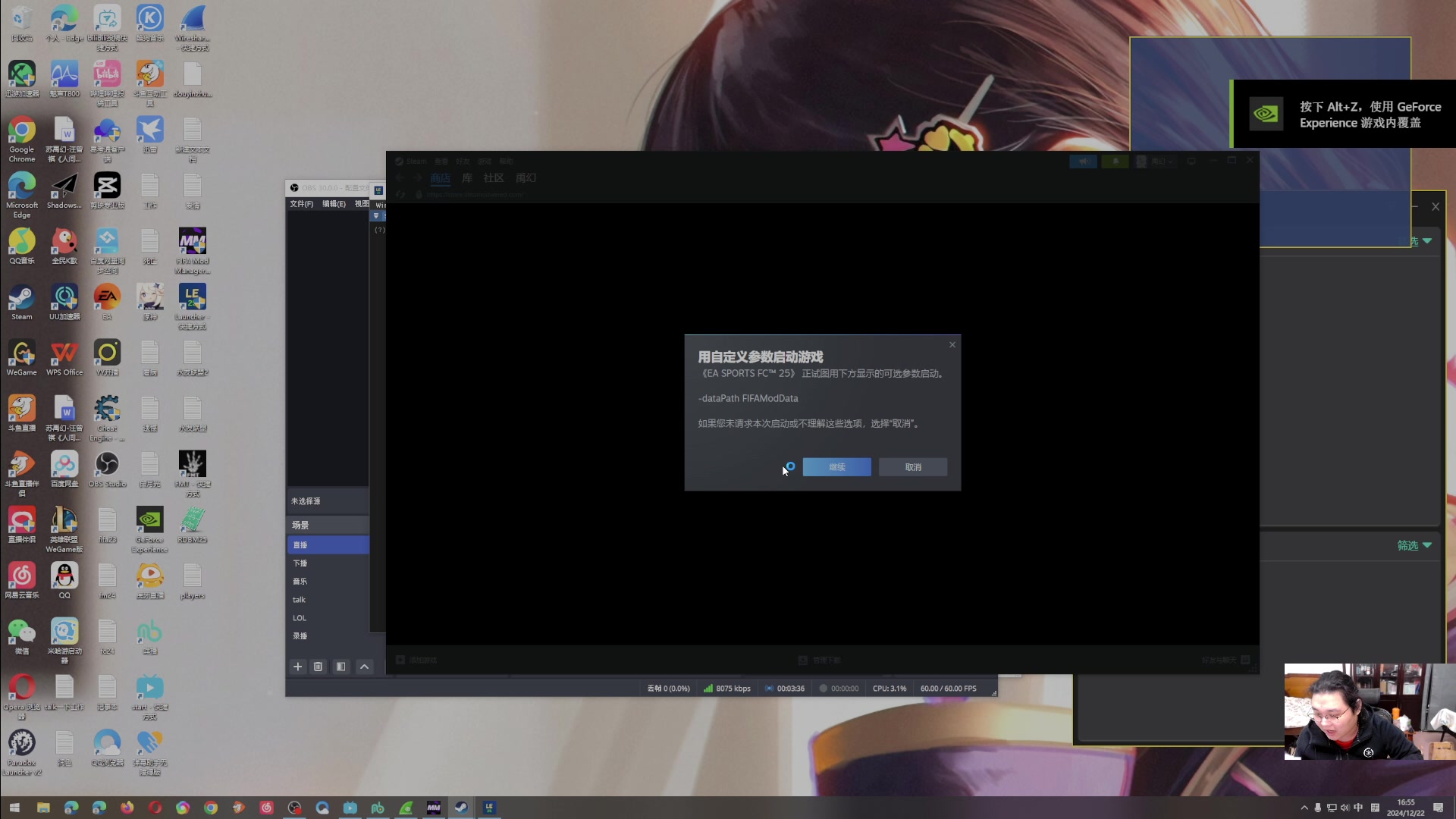Switch to the 商店 tab in Steam
Screen dimensions: 1456x819
click(440, 178)
